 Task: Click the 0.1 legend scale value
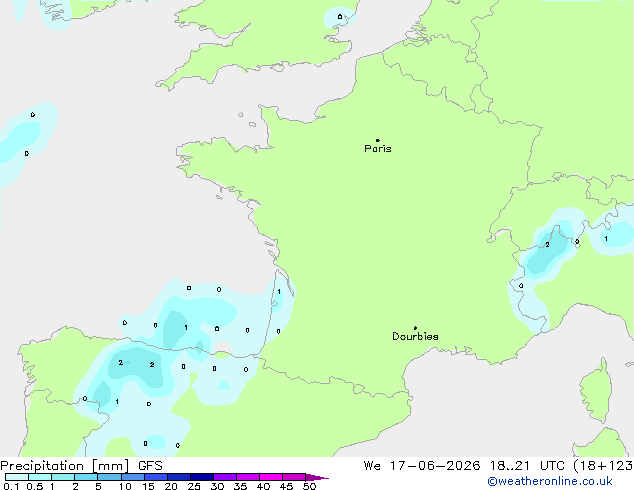click(x=11, y=486)
